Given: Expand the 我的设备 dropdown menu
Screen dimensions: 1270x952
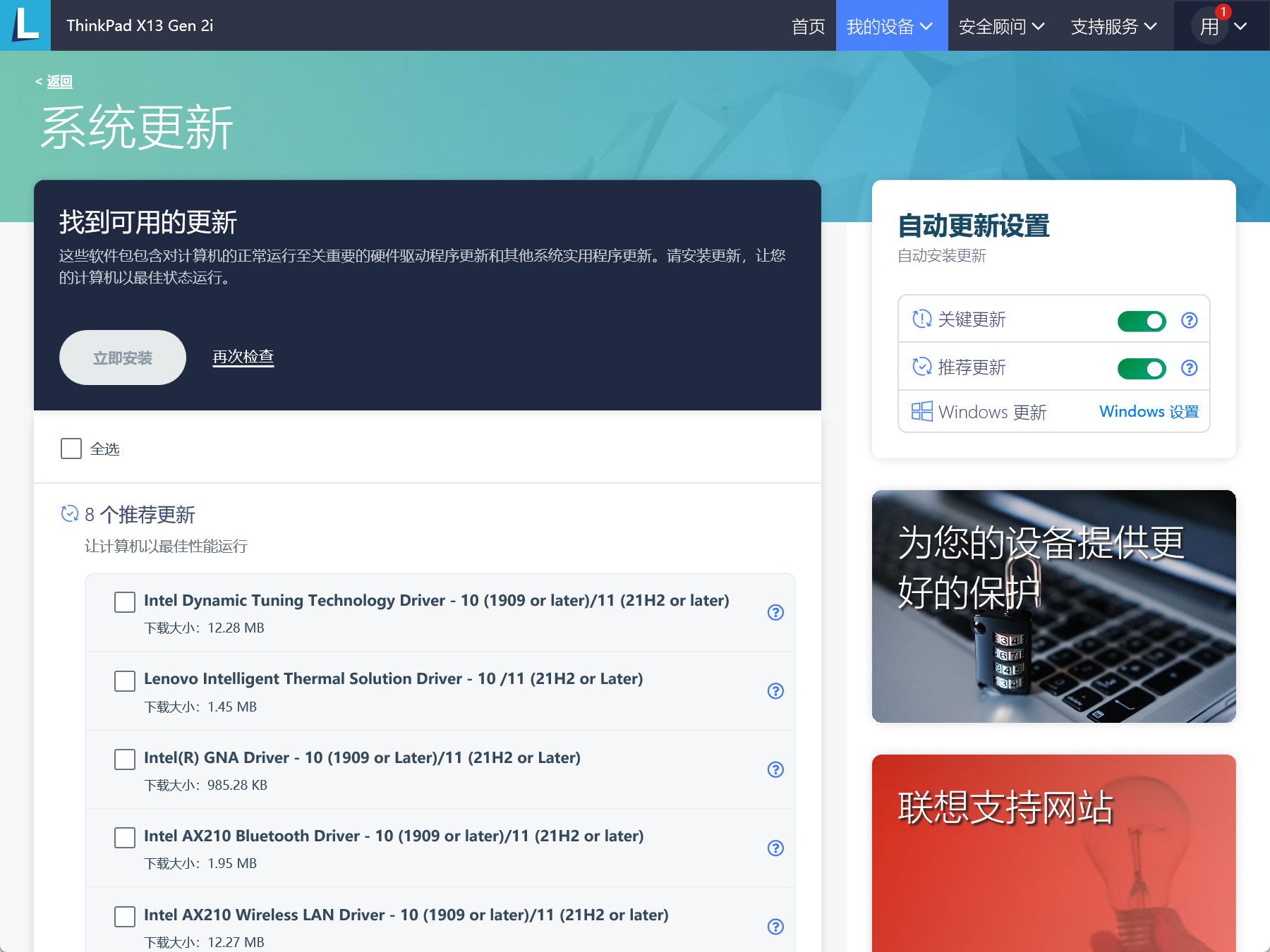Looking at the screenshot, I should 891,26.
